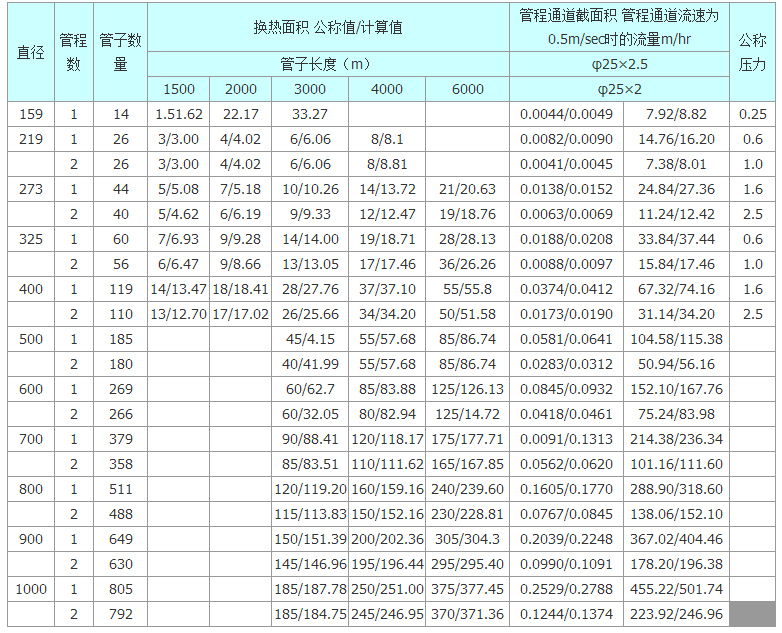Click the 管子长度（m） subheader
This screenshot has width=782, height=633.
tap(327, 64)
